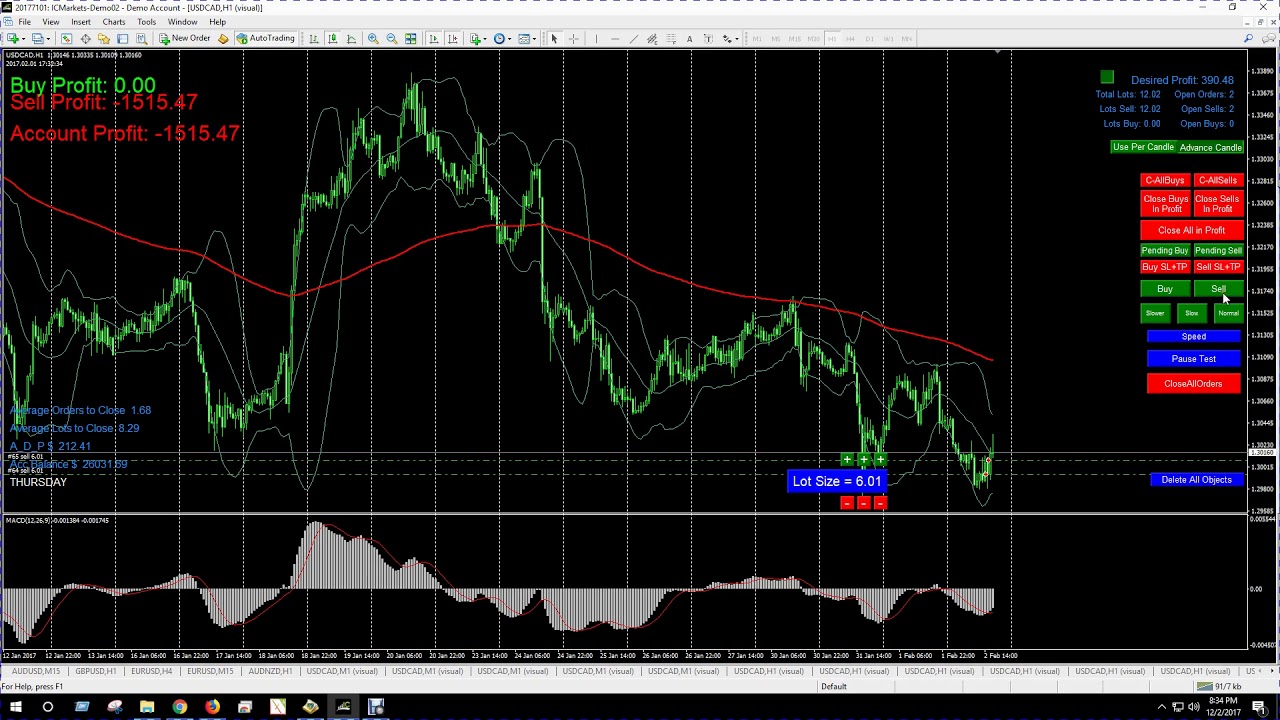
Task: Expand the new chart dropdown arrow
Action: click(23, 38)
